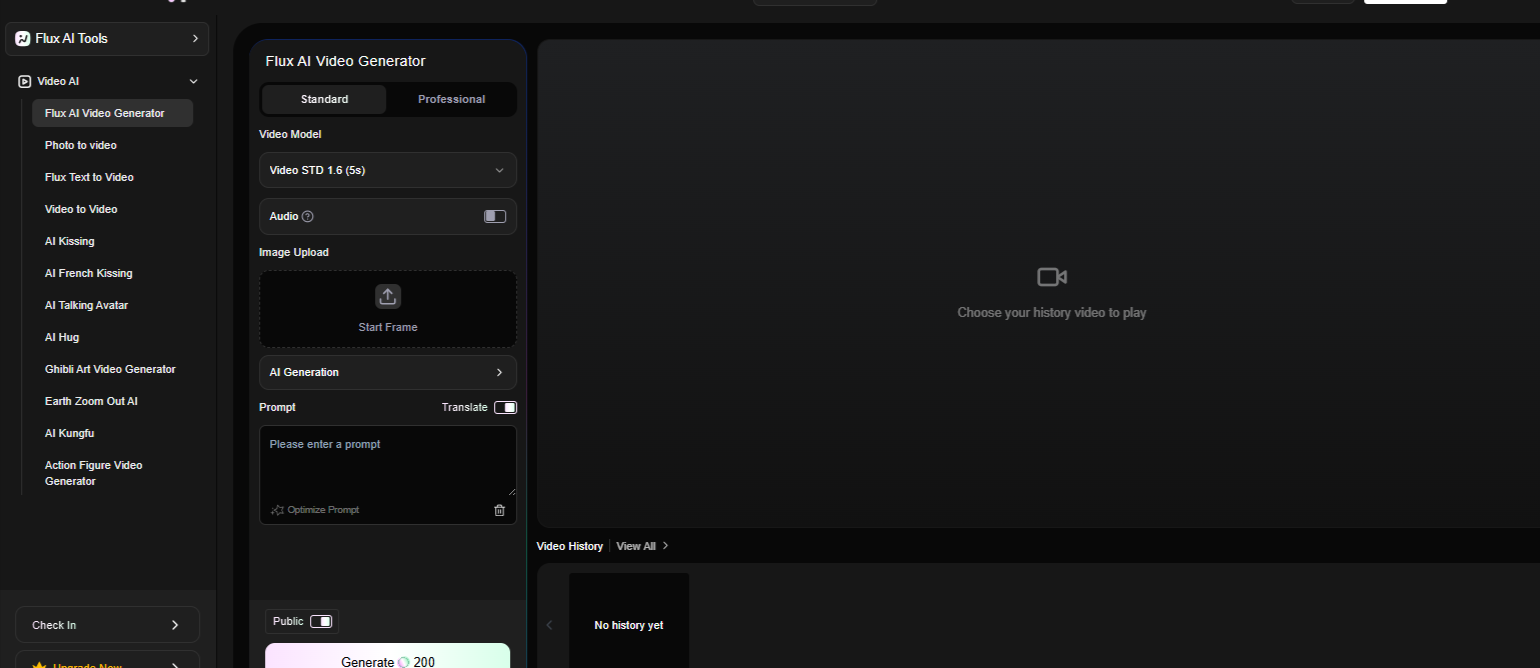Image resolution: width=1540 pixels, height=668 pixels.
Task: Click the Optimize Prompt sparkle icon
Action: [277, 510]
